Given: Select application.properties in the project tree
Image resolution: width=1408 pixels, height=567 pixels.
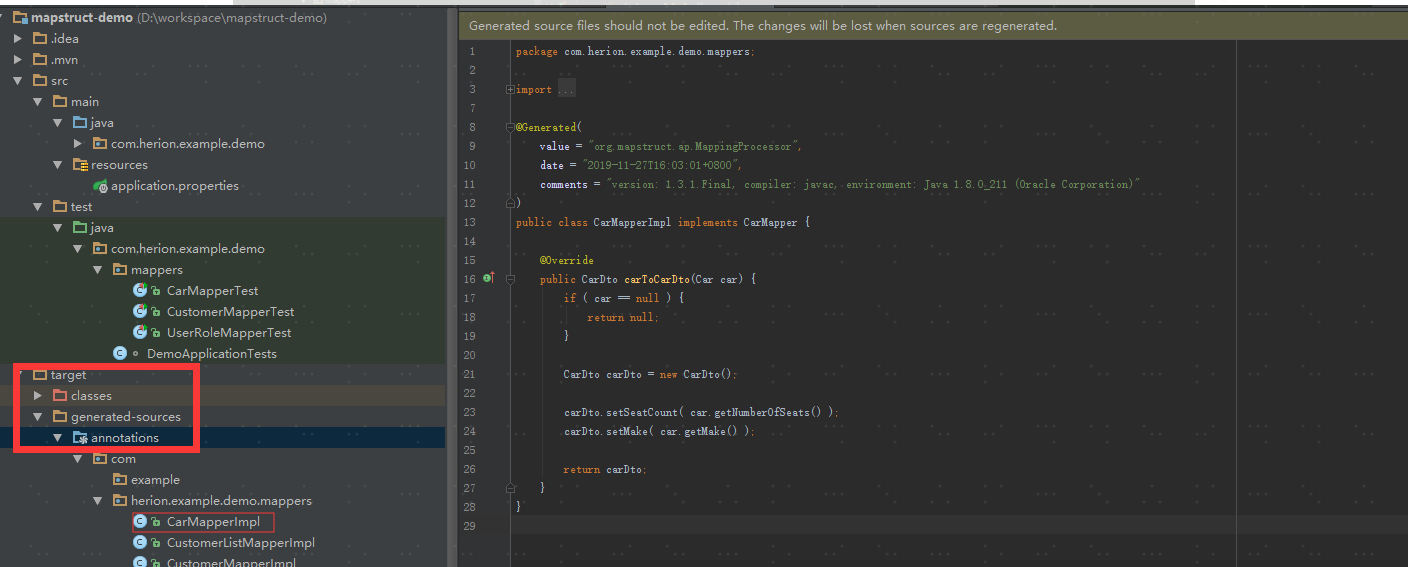Looking at the screenshot, I should coord(175,186).
